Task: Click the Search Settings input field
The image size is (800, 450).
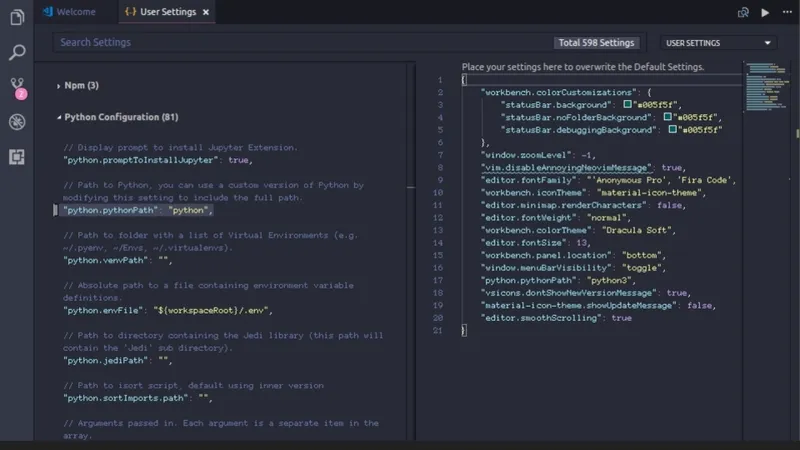Action: [x=304, y=42]
